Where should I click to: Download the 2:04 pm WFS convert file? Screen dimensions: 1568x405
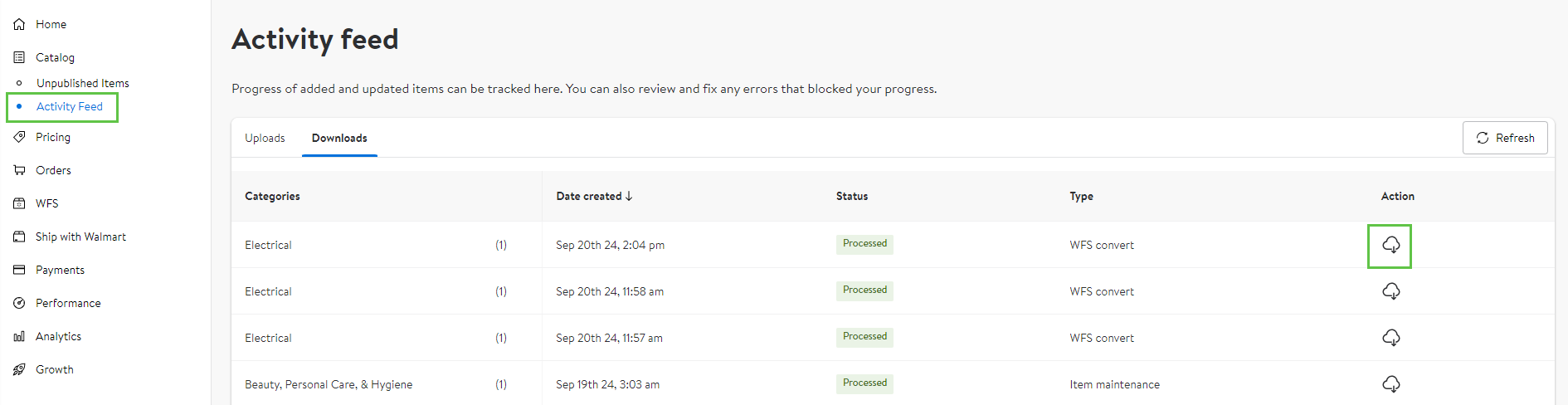(1390, 245)
